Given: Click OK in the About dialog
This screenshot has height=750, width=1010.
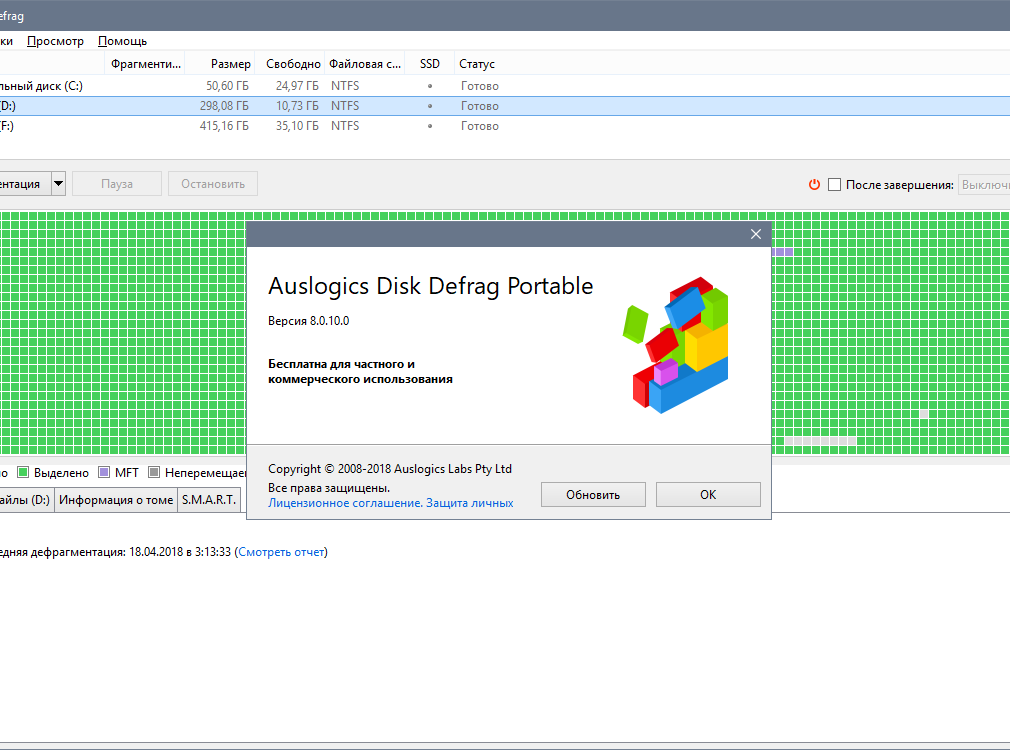Looking at the screenshot, I should coord(708,494).
